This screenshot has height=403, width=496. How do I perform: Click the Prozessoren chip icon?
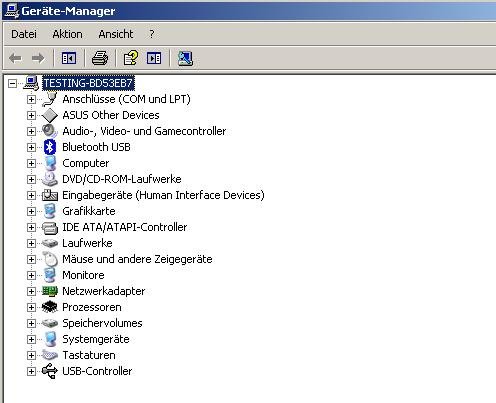click(x=50, y=307)
